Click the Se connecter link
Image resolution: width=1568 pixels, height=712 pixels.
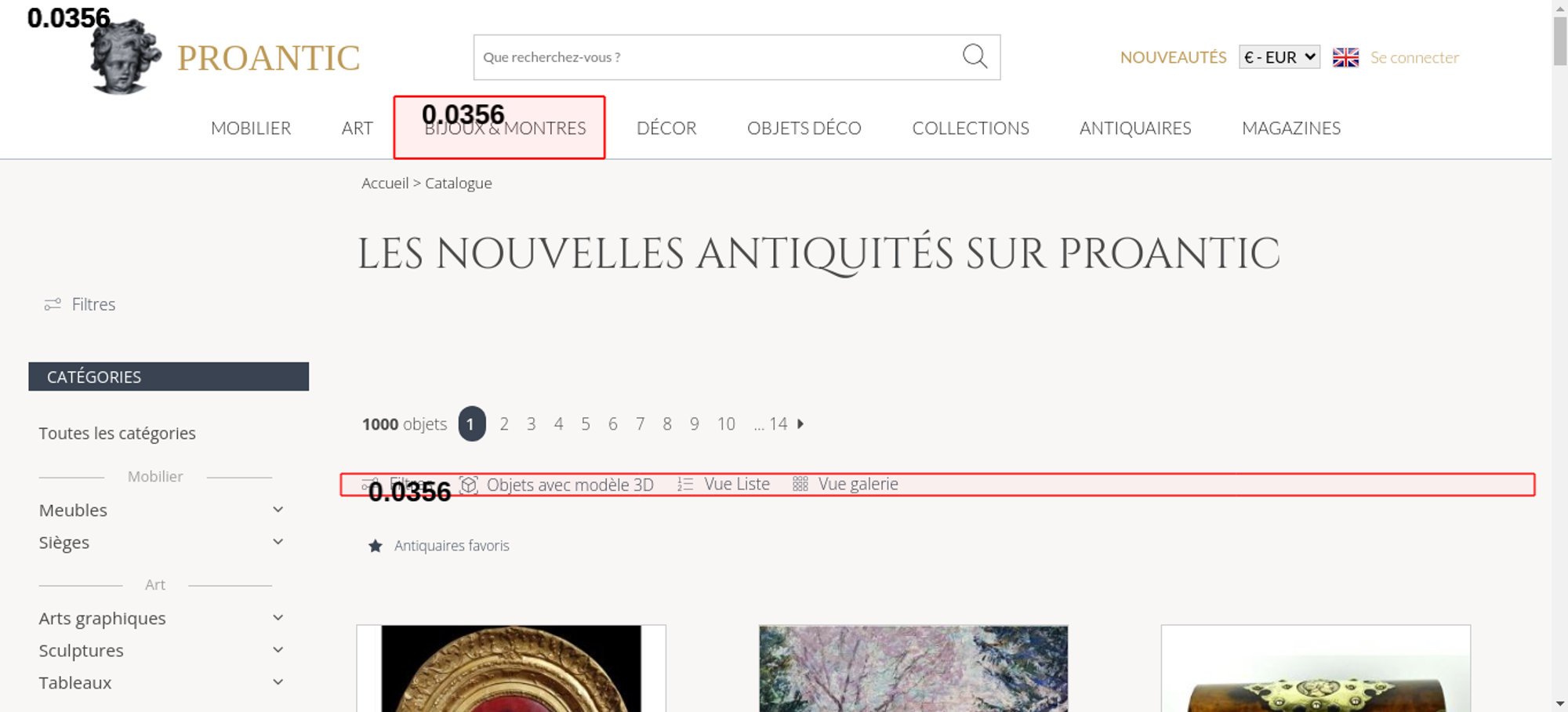point(1414,57)
